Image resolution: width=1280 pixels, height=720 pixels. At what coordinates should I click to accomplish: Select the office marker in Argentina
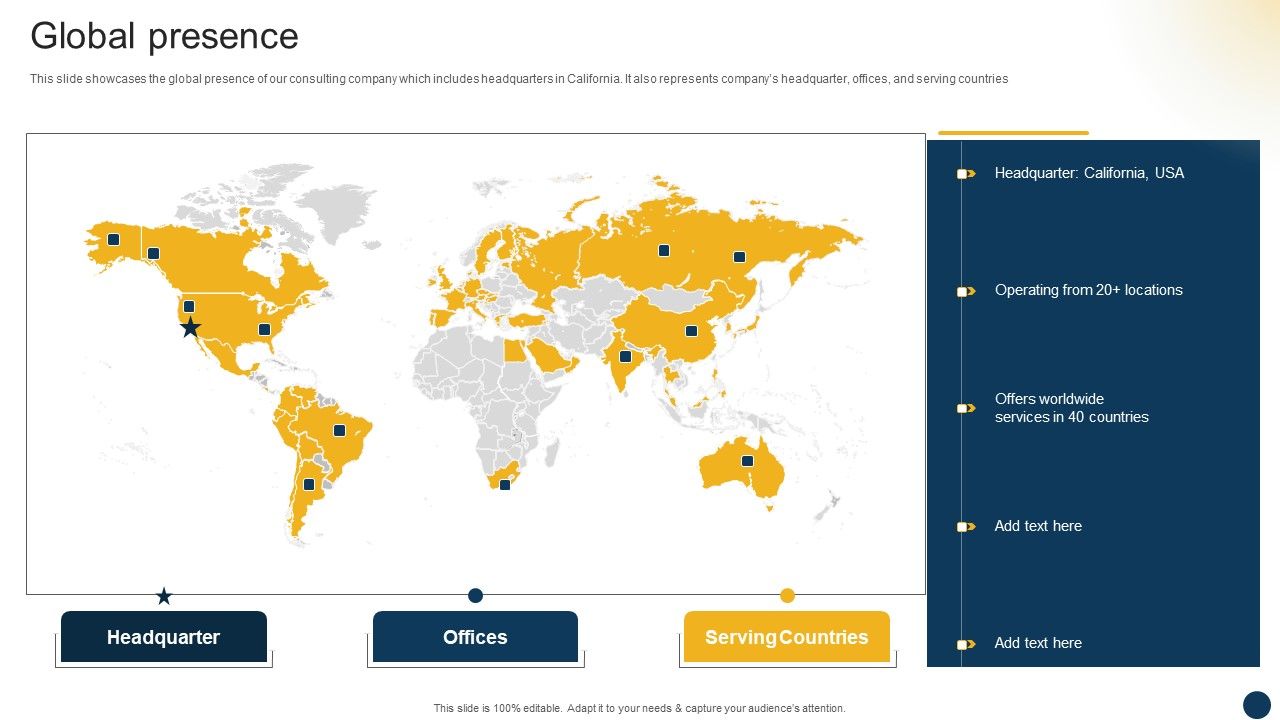click(309, 484)
